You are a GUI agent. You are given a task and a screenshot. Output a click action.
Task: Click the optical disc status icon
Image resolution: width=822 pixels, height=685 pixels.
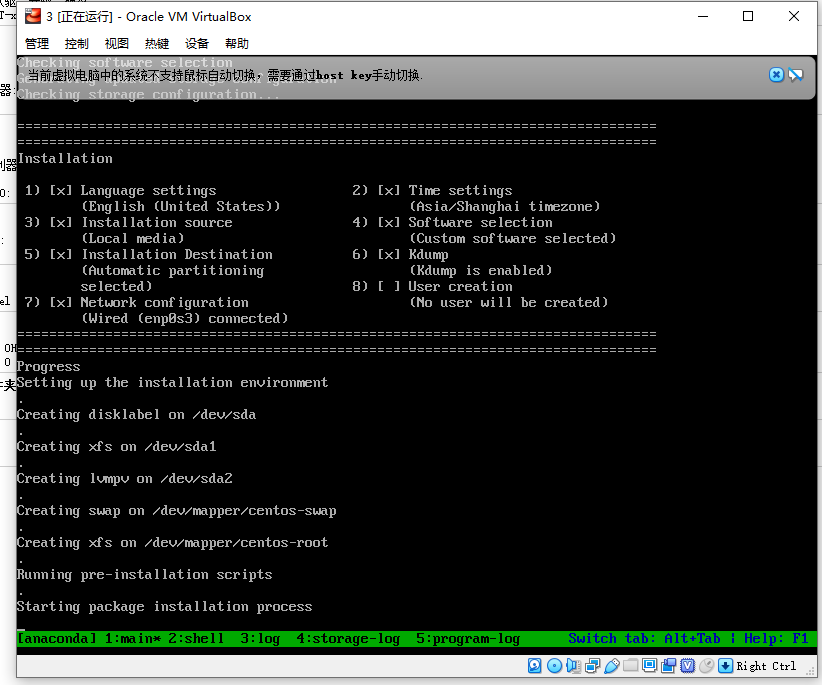point(554,666)
